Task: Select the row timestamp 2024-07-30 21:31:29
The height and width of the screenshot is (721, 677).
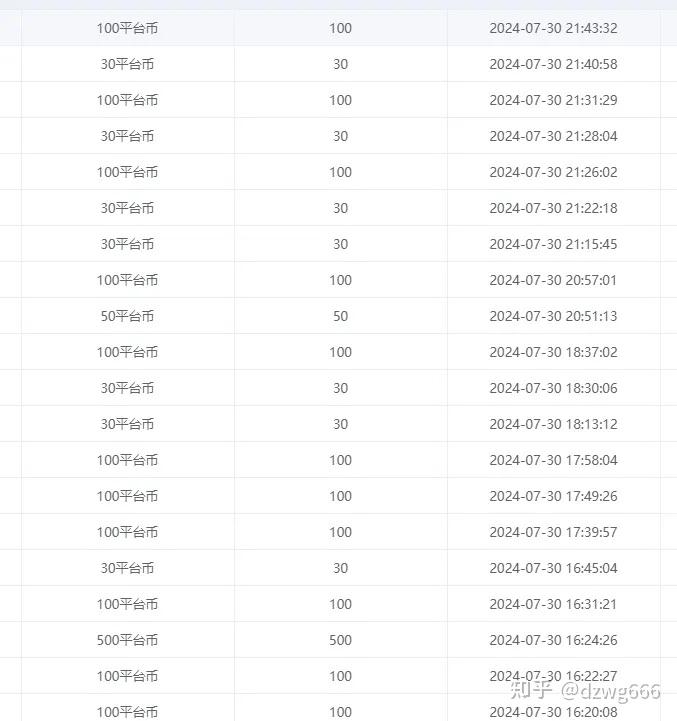Action: click(553, 100)
